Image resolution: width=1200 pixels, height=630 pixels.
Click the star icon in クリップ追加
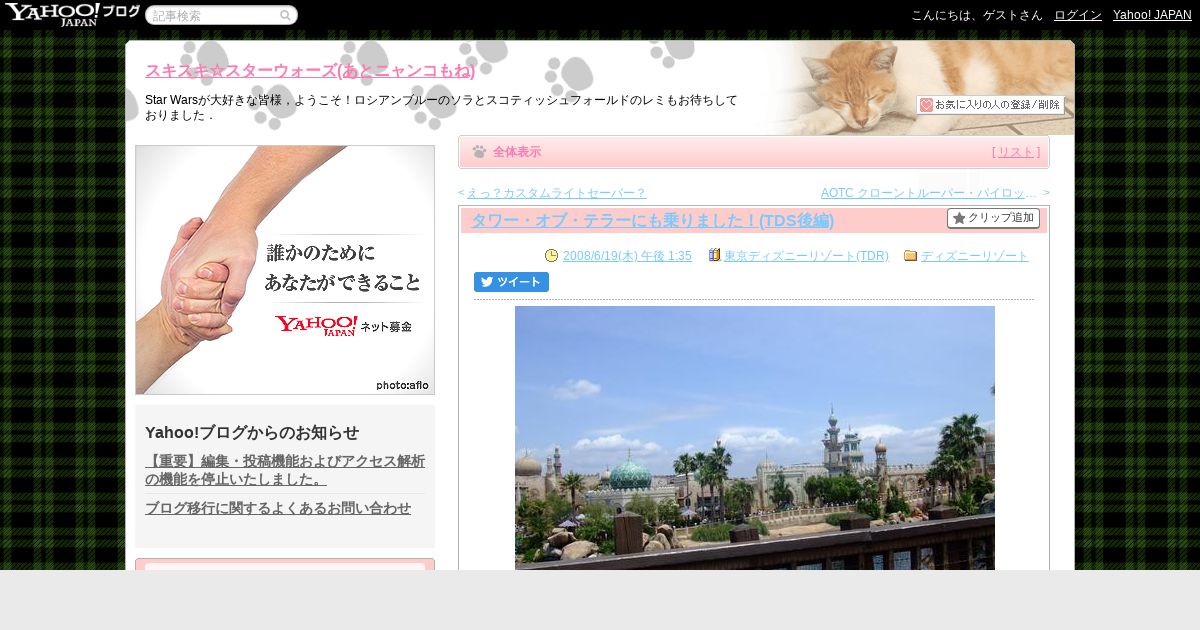coord(959,218)
